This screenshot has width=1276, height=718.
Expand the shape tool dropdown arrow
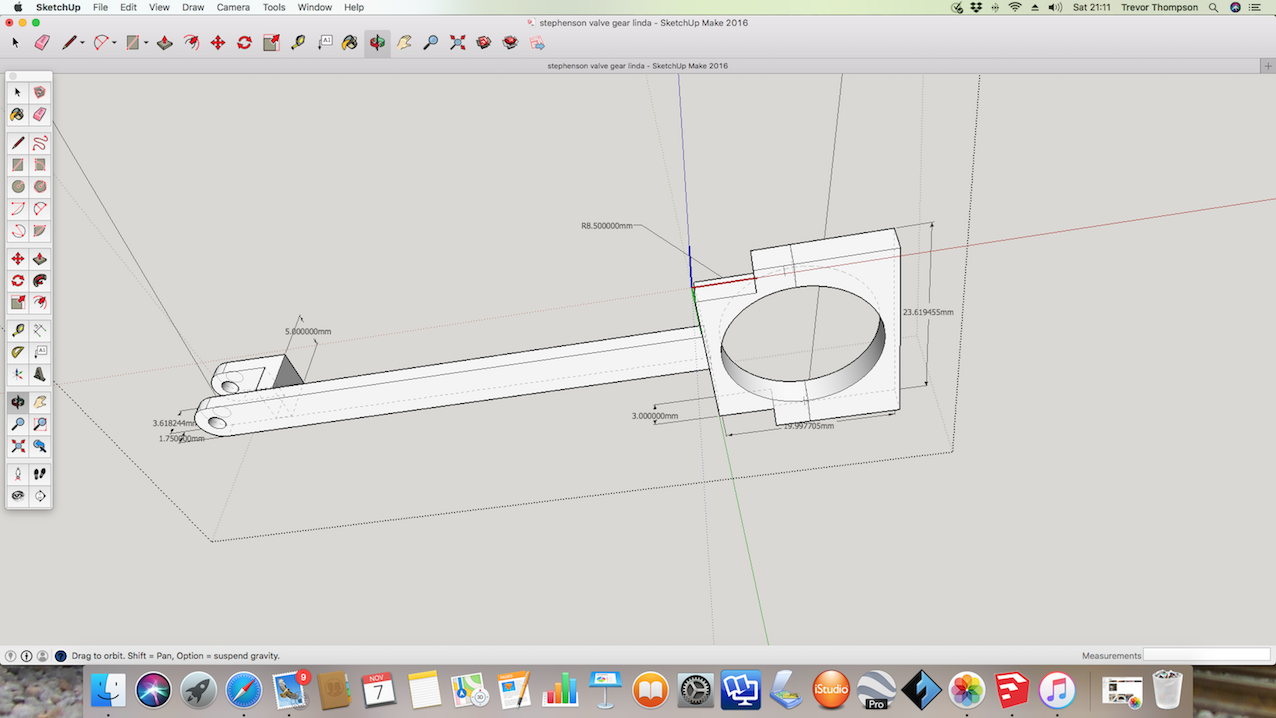[x=145, y=43]
